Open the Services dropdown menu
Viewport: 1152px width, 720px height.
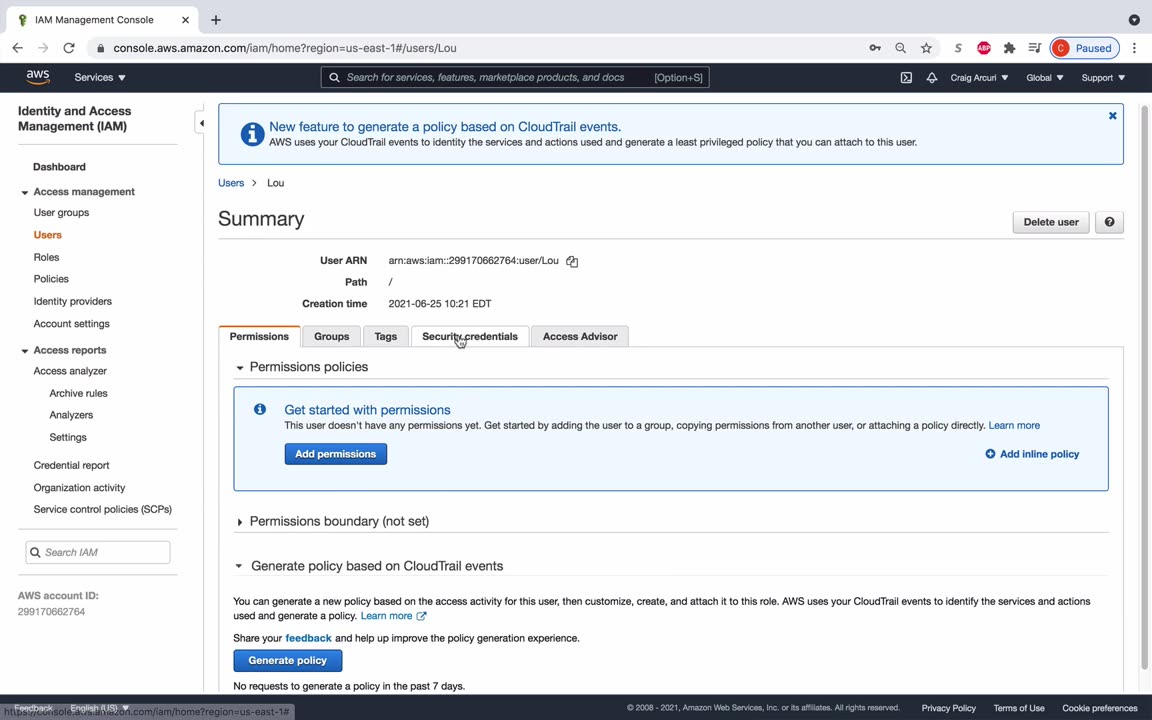click(100, 77)
